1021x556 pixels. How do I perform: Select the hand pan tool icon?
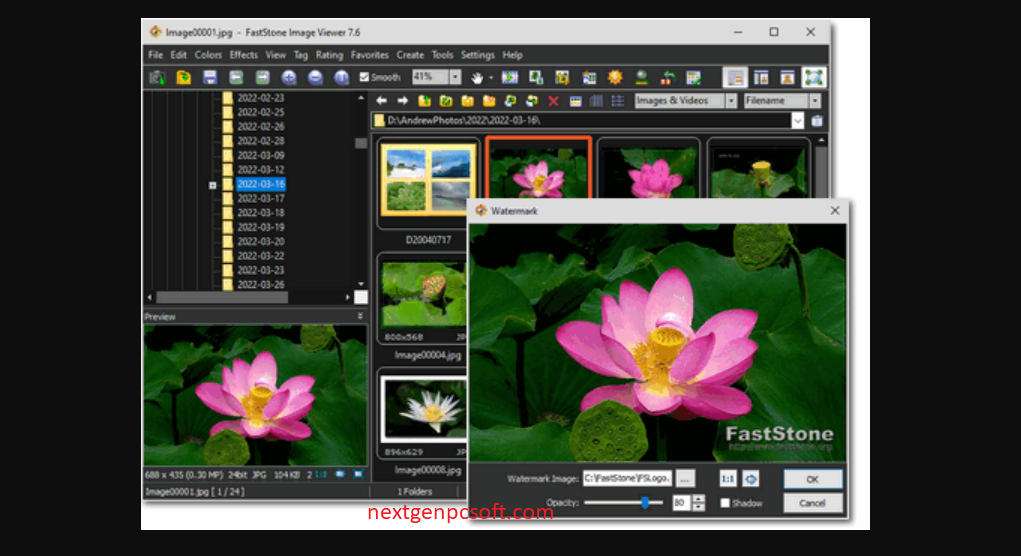(x=477, y=77)
